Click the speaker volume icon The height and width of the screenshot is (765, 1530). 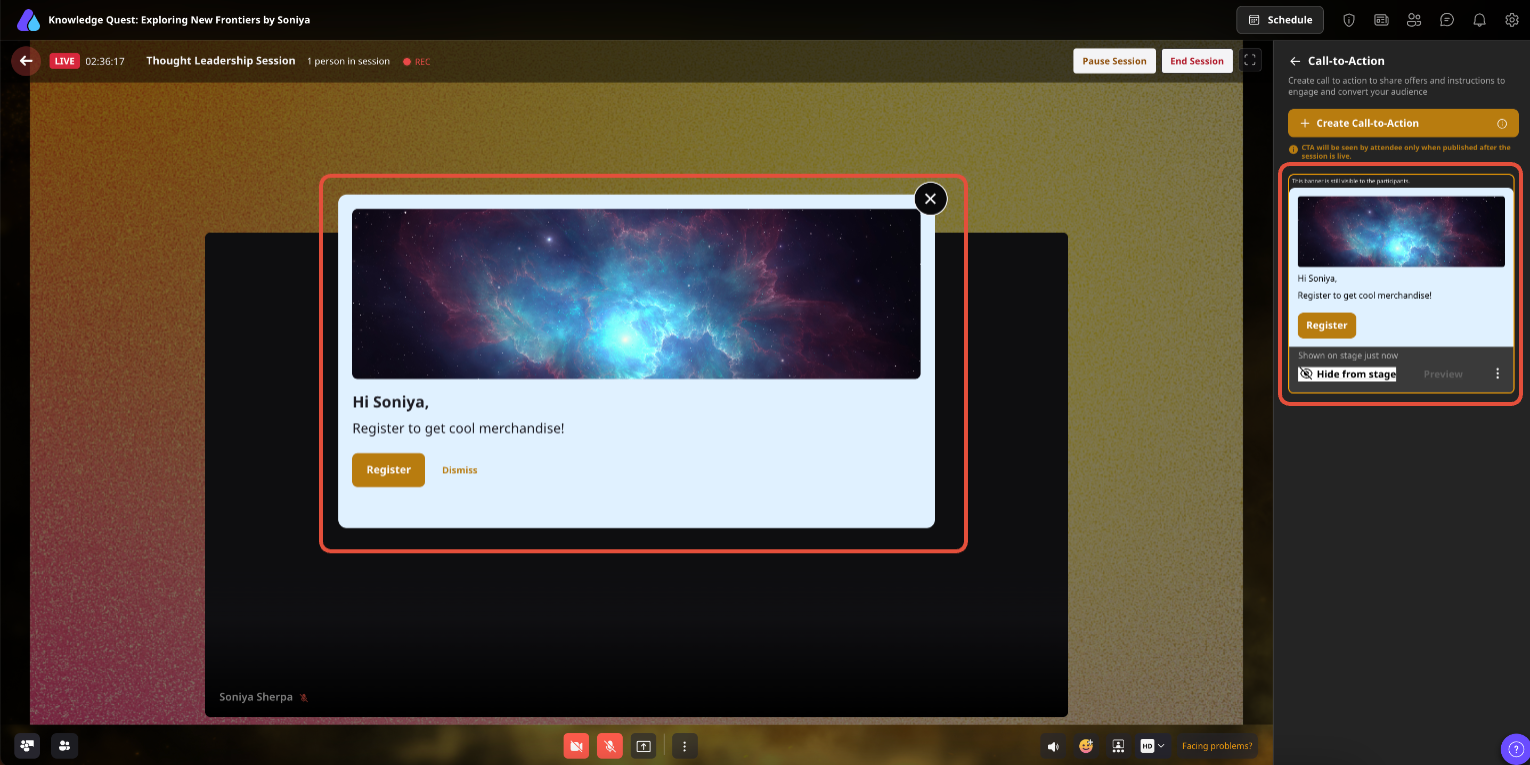(x=1053, y=746)
